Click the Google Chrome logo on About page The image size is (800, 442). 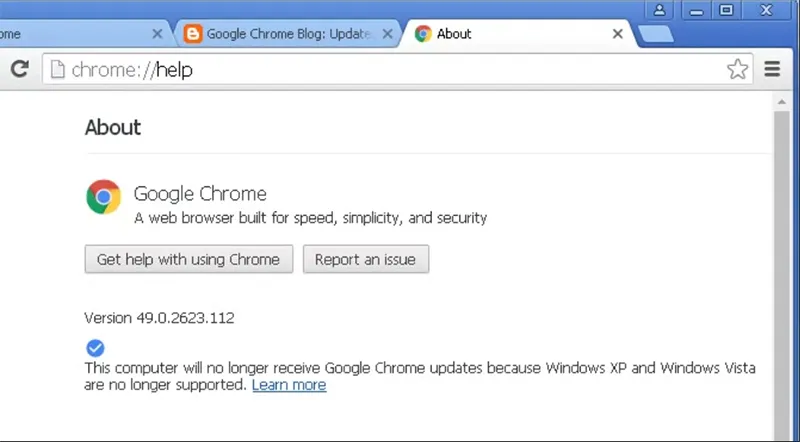pos(103,197)
